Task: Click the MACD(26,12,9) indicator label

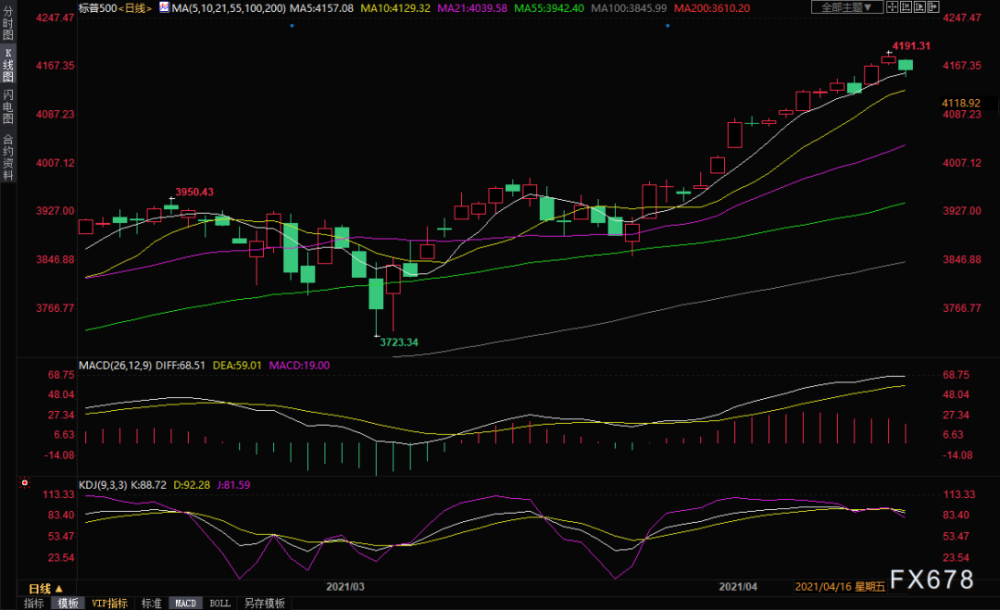Action: coord(115,366)
